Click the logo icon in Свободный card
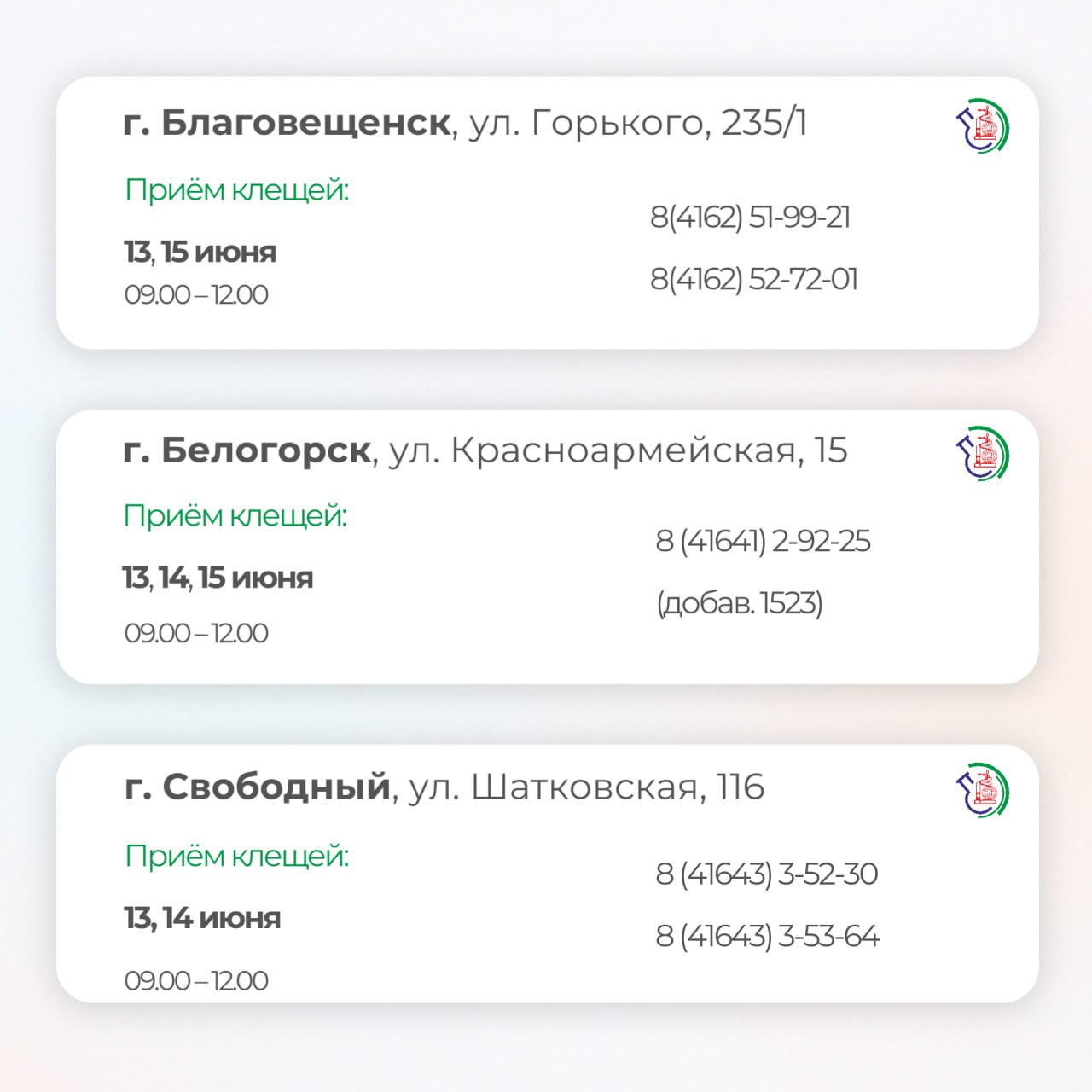This screenshot has height=1092, width=1092. coord(982,790)
